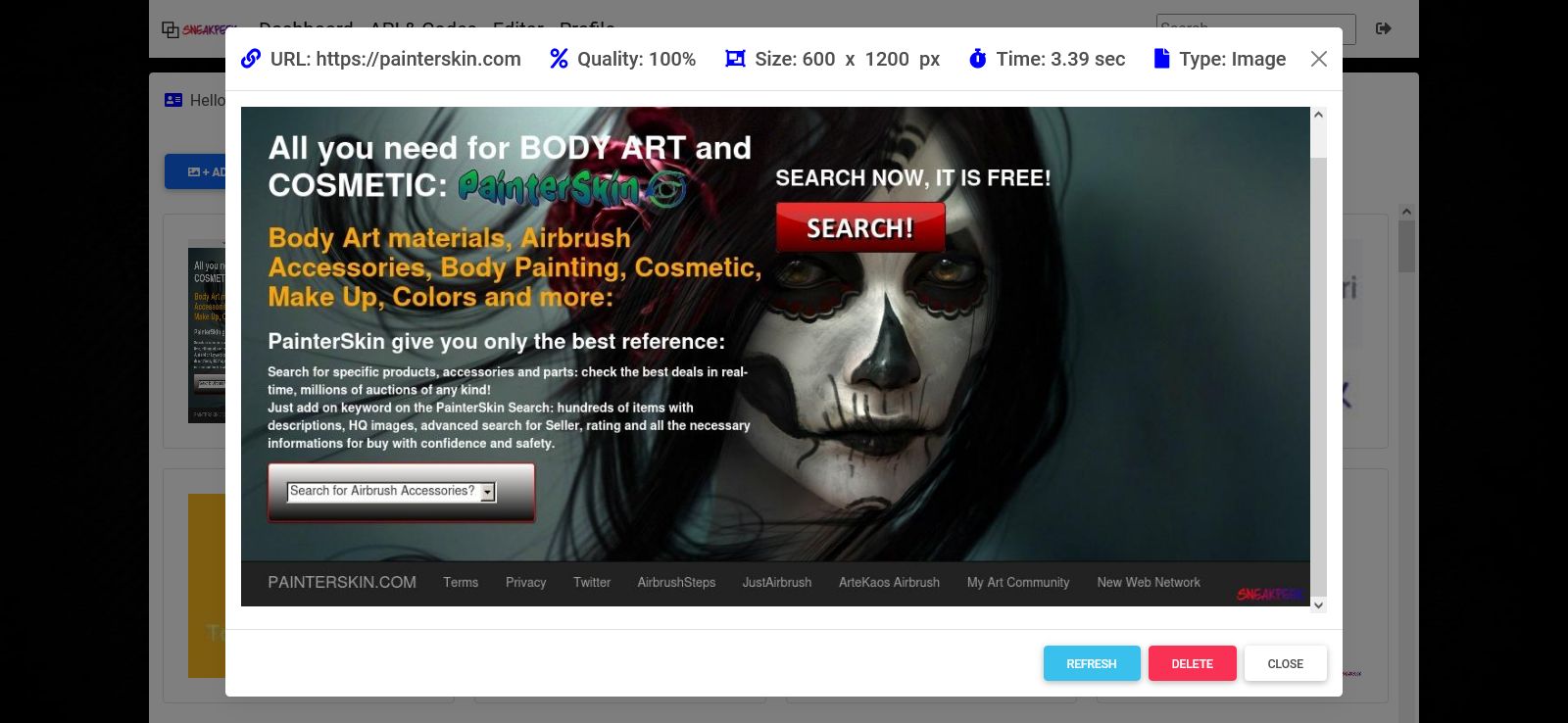1568x723 pixels.
Task: Open the AirbrushSteps footer link
Action: [x=676, y=582]
